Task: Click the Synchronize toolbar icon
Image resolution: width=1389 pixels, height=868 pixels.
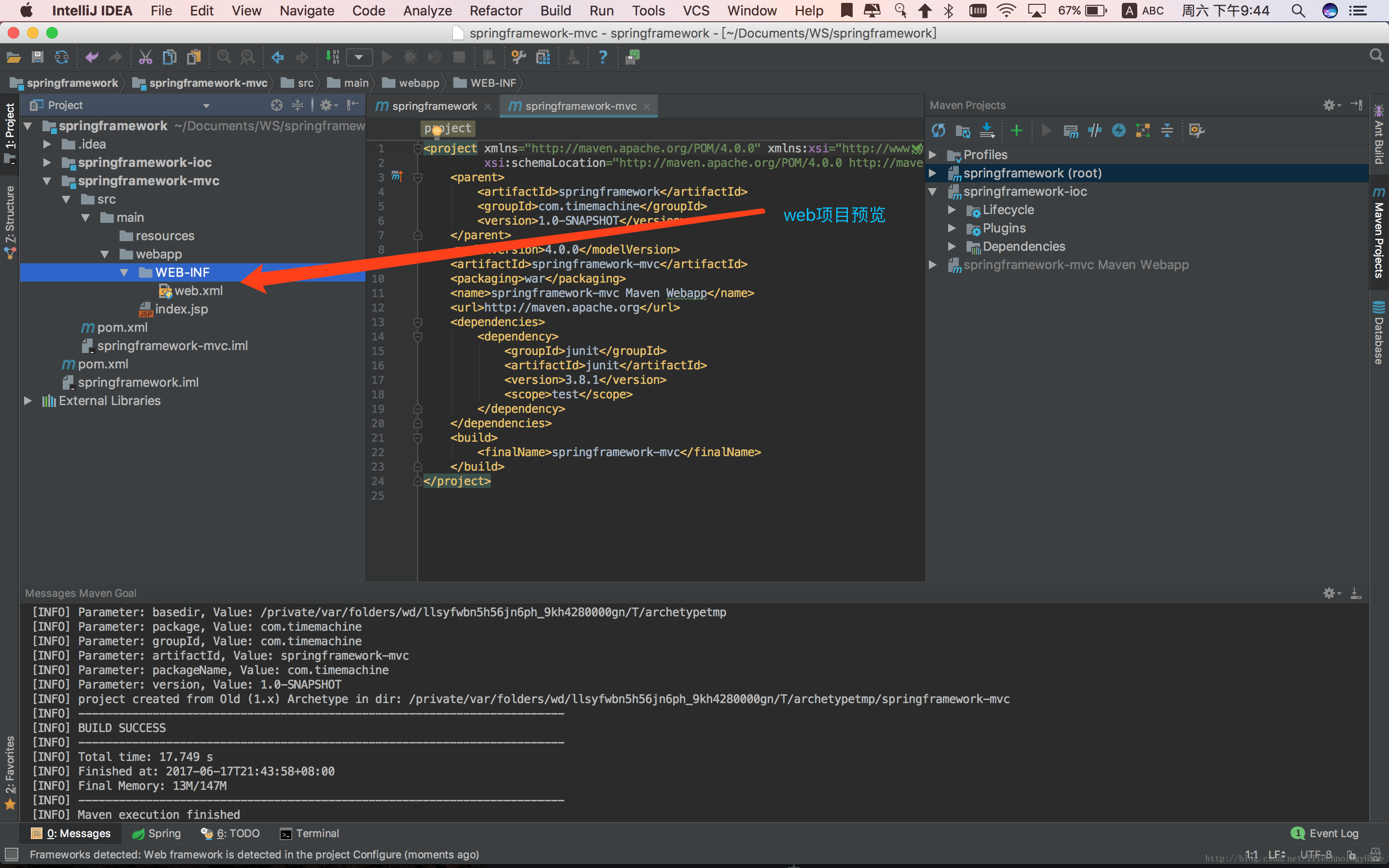Action: [61, 57]
